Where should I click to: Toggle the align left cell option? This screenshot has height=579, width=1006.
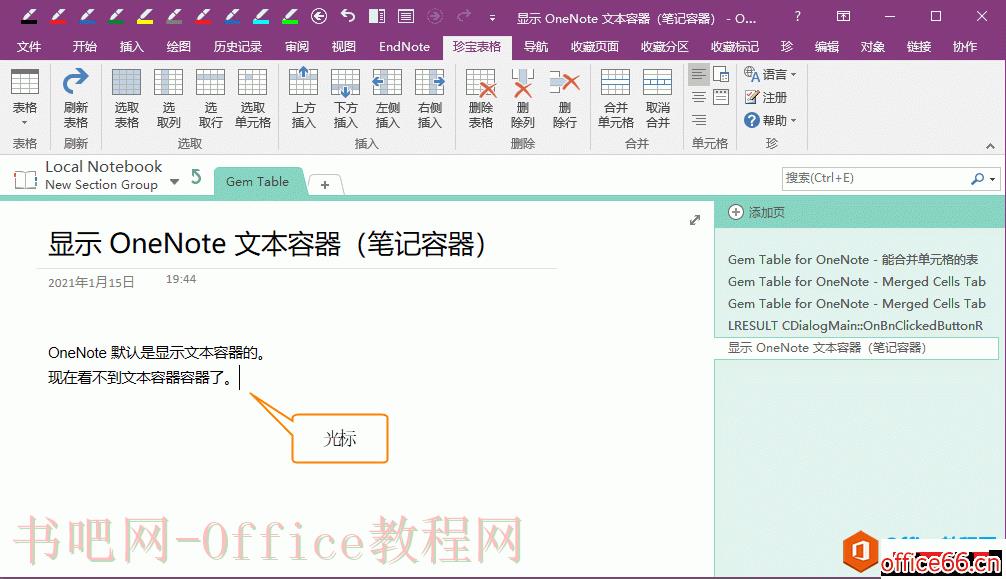point(699,74)
